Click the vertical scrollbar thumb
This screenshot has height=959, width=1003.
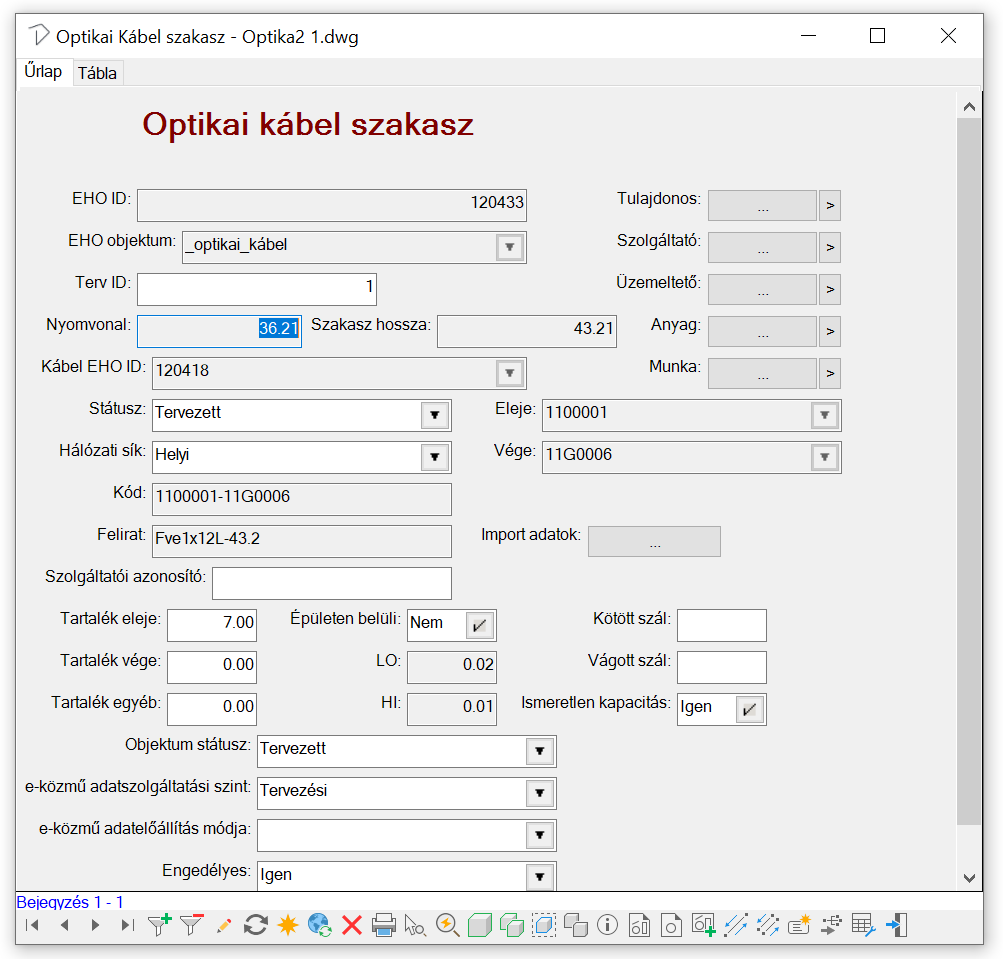coord(969,472)
